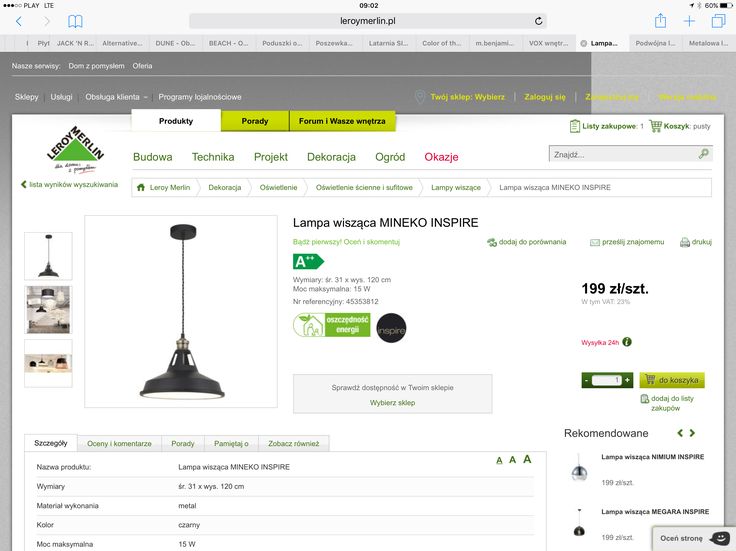Open the Dekoracja category menu
The width and height of the screenshot is (736, 551).
pyautogui.click(x=331, y=157)
